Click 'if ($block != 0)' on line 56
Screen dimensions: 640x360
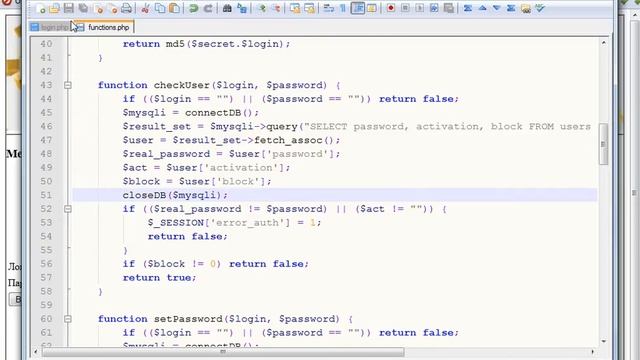pyautogui.click(x=172, y=264)
